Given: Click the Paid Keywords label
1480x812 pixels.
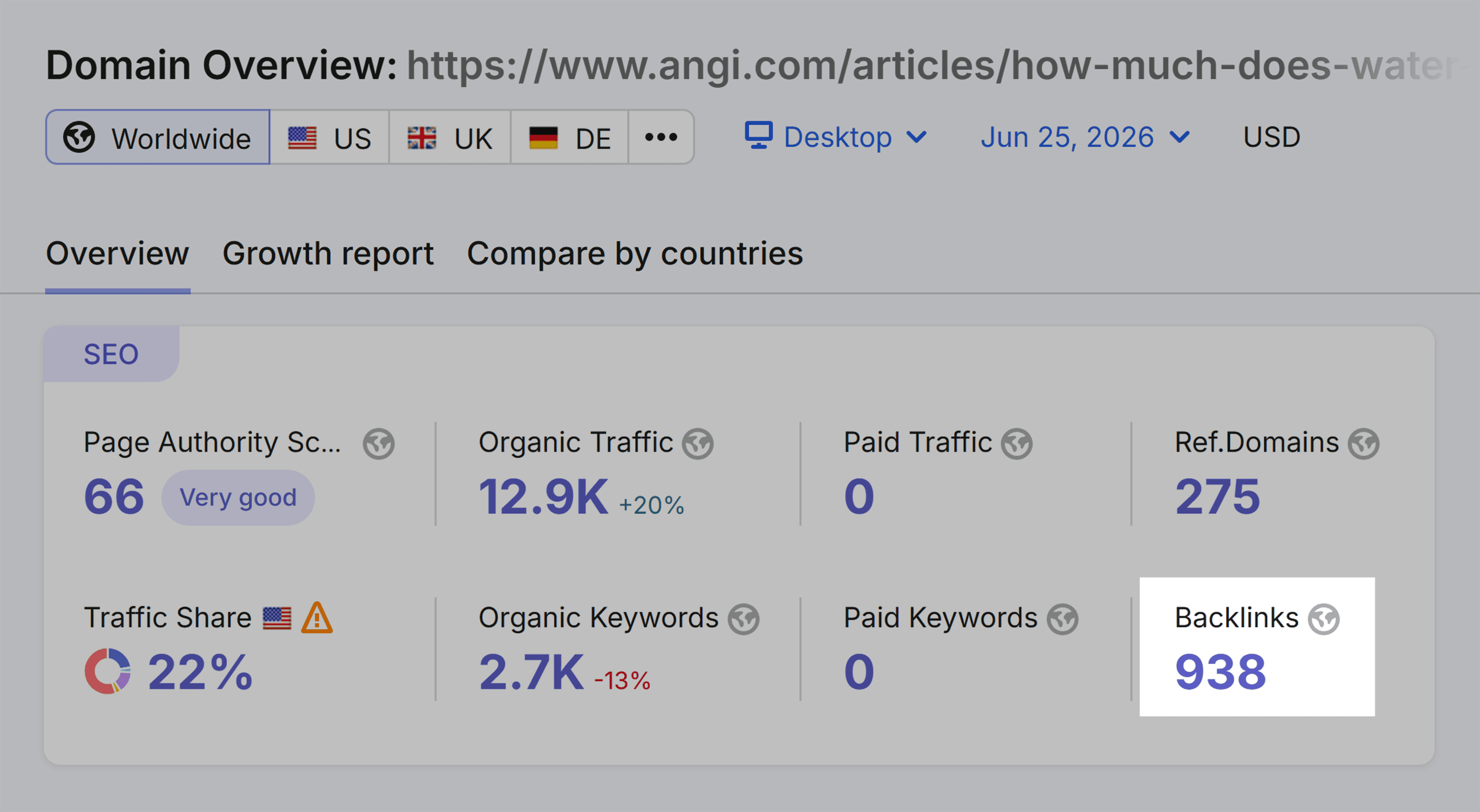Looking at the screenshot, I should [940, 618].
